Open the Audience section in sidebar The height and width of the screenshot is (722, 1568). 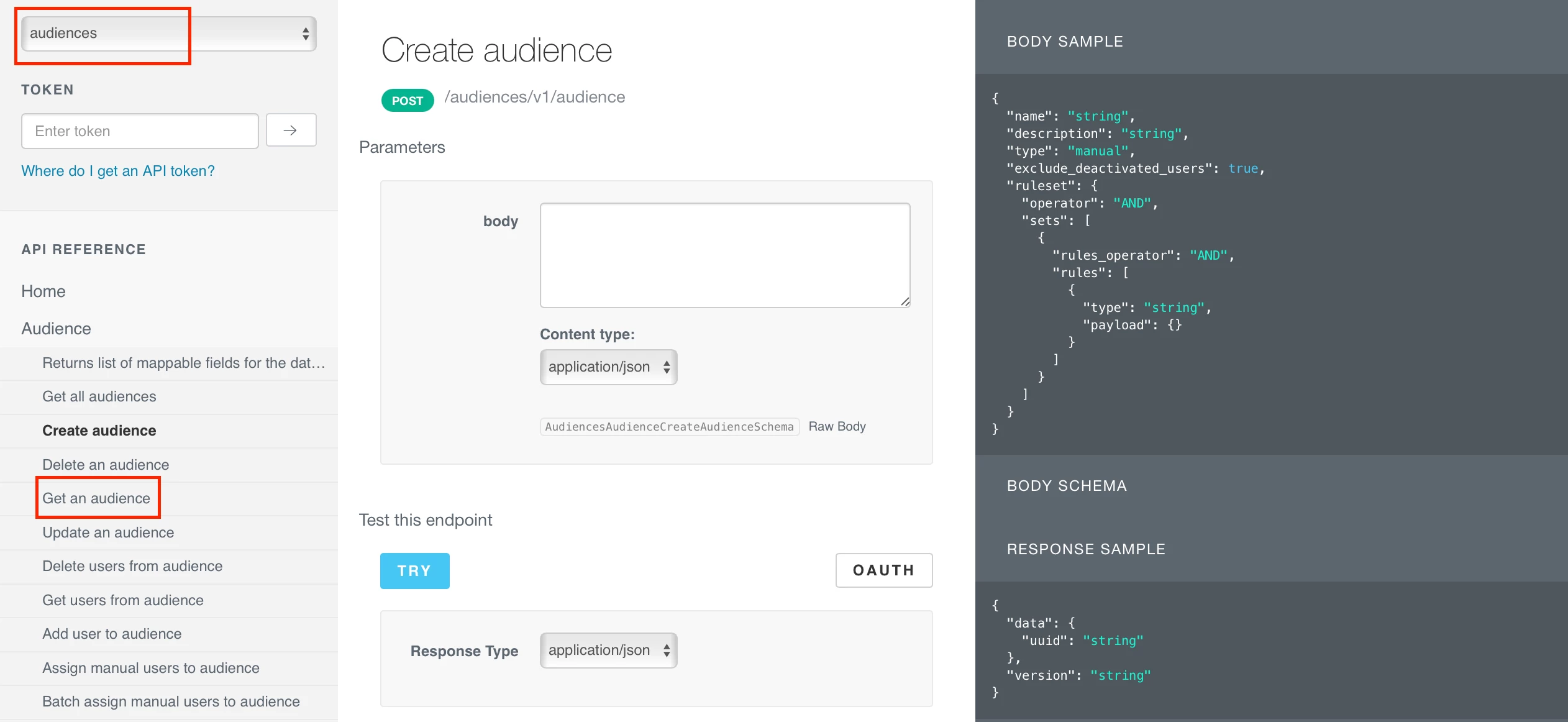pyautogui.click(x=57, y=329)
